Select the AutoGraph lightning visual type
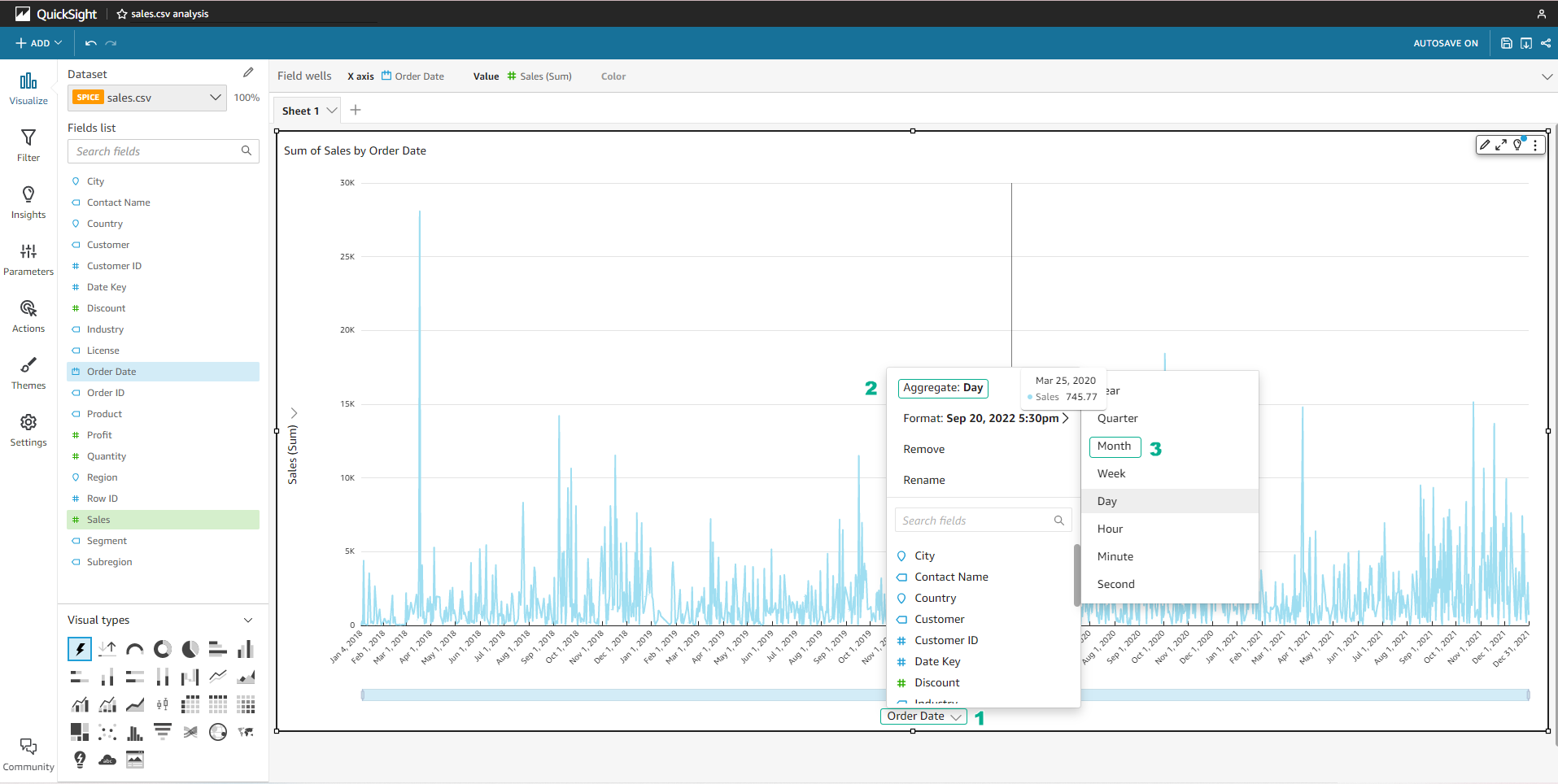This screenshot has height=784, width=1558. [80, 649]
